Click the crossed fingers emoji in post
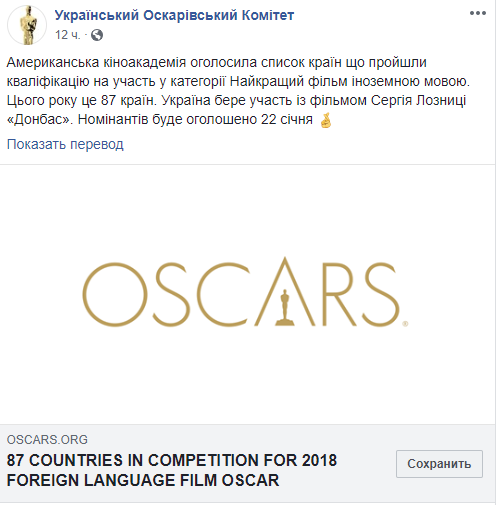Viewport: 496px width, 505px height. pos(326,120)
